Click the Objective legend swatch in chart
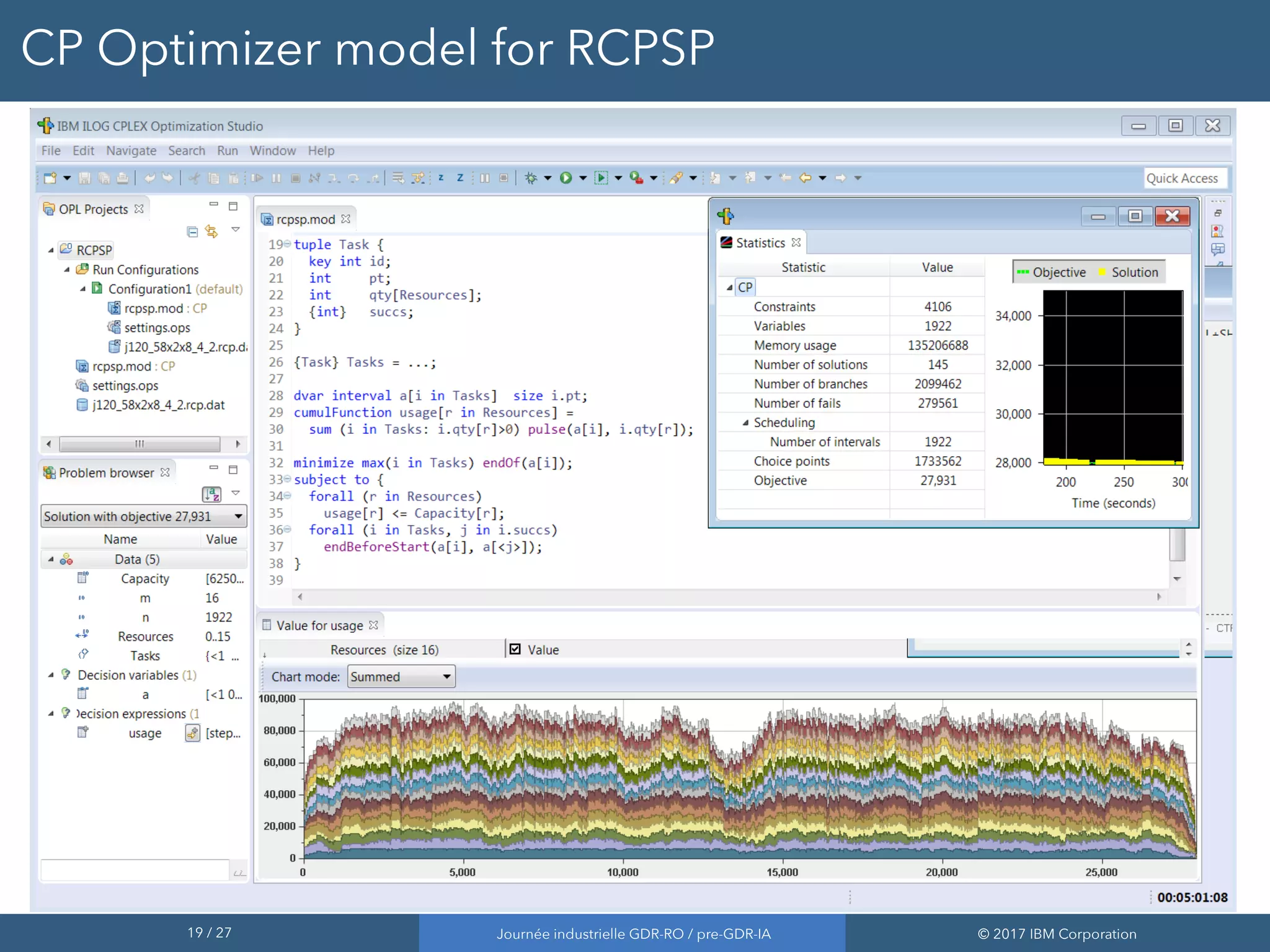 tap(1023, 271)
